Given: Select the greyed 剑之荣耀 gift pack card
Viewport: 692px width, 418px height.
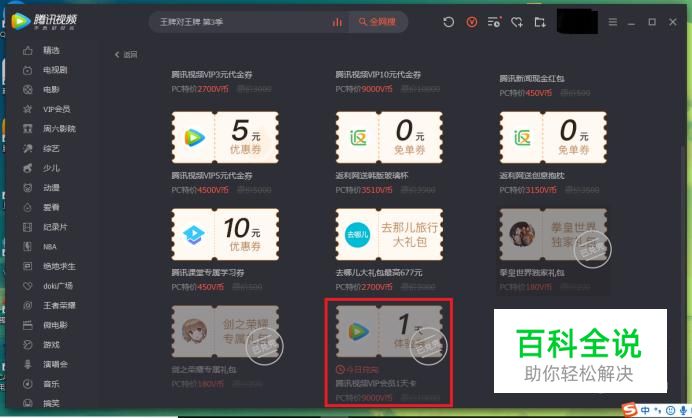Looking at the screenshot, I should coord(225,331).
